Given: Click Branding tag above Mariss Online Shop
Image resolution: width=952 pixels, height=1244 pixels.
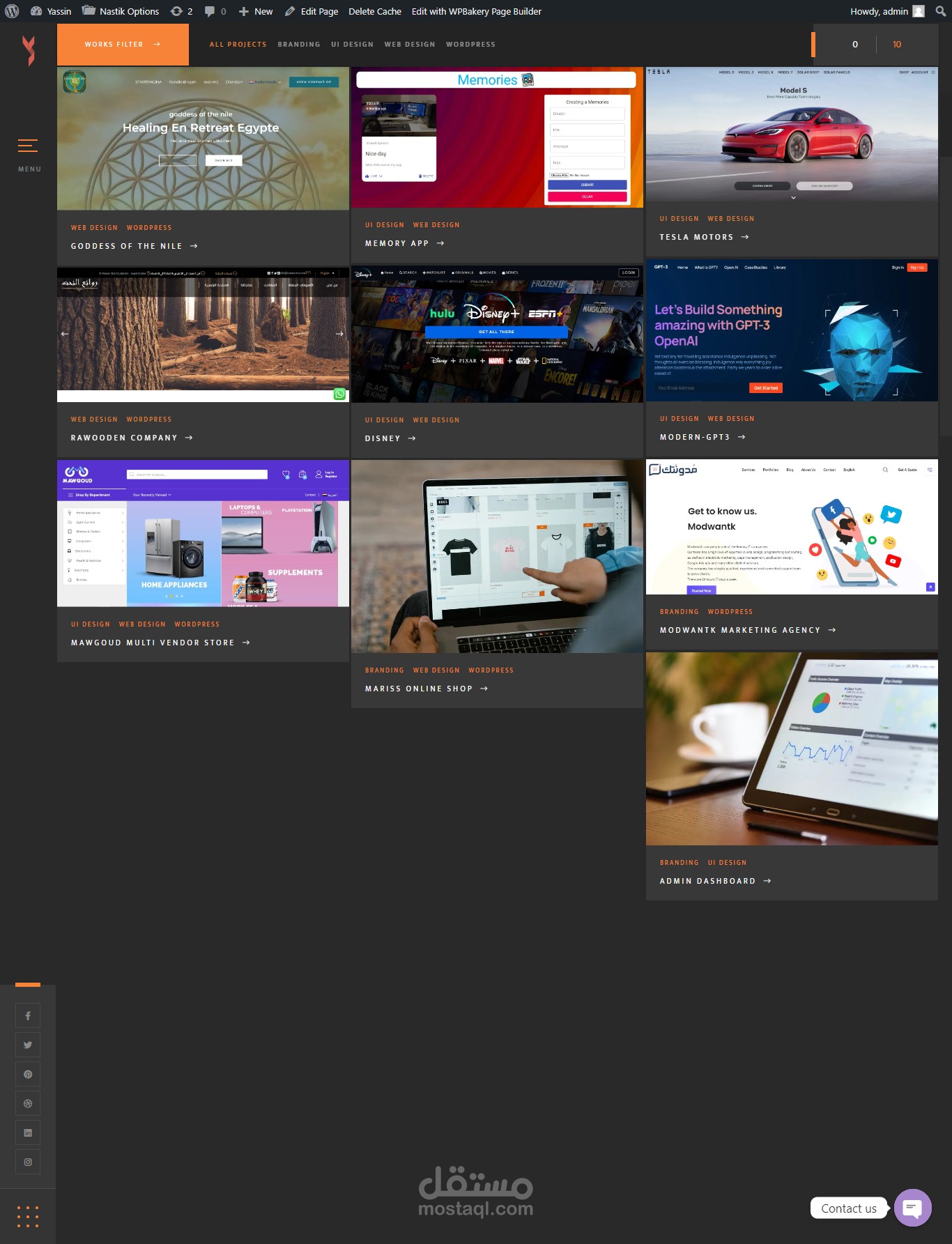Looking at the screenshot, I should pos(385,670).
